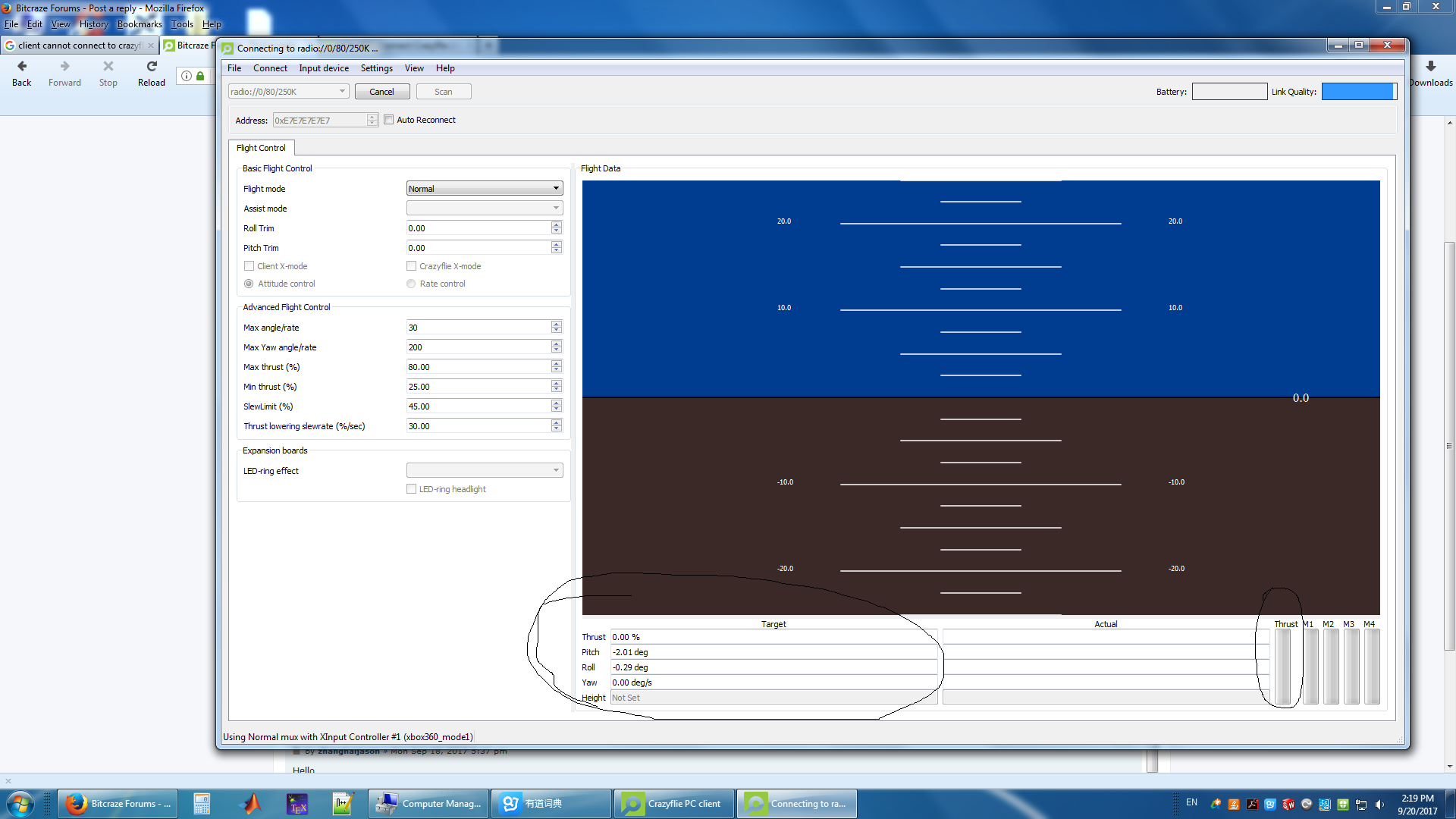Click the Windows Start button

(20, 803)
